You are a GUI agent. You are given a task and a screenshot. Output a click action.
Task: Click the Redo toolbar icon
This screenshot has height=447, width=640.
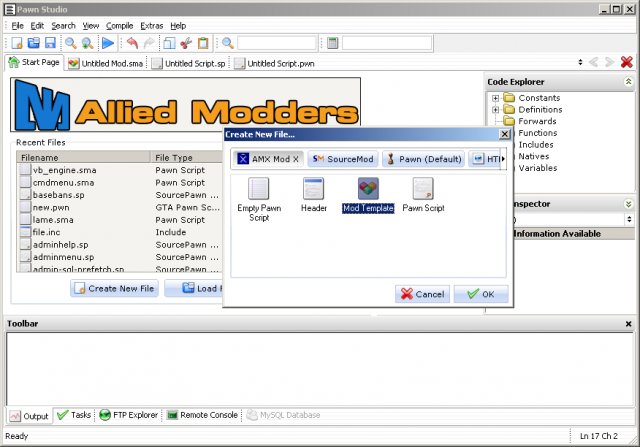point(149,43)
